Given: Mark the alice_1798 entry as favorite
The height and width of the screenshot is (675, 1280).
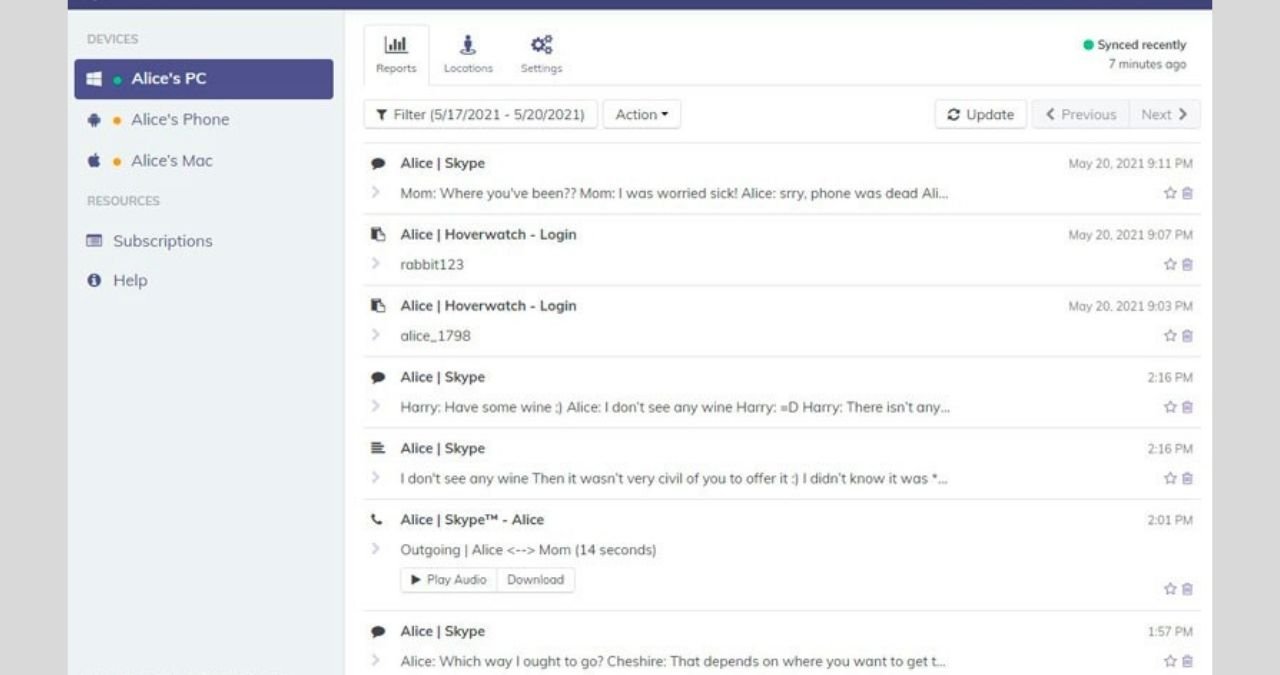Looking at the screenshot, I should click(1170, 336).
